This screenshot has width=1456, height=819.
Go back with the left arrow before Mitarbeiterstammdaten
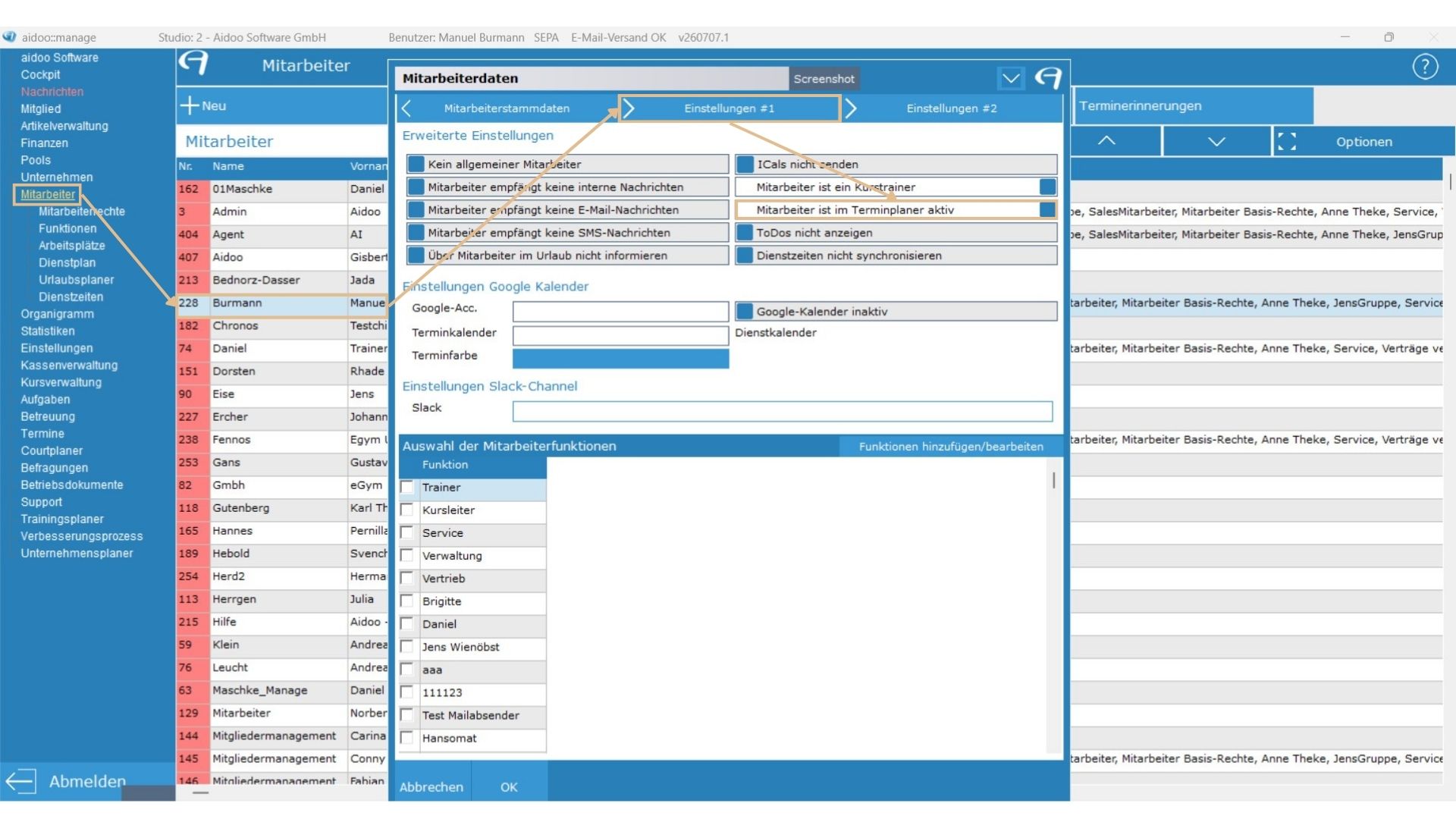coord(406,108)
